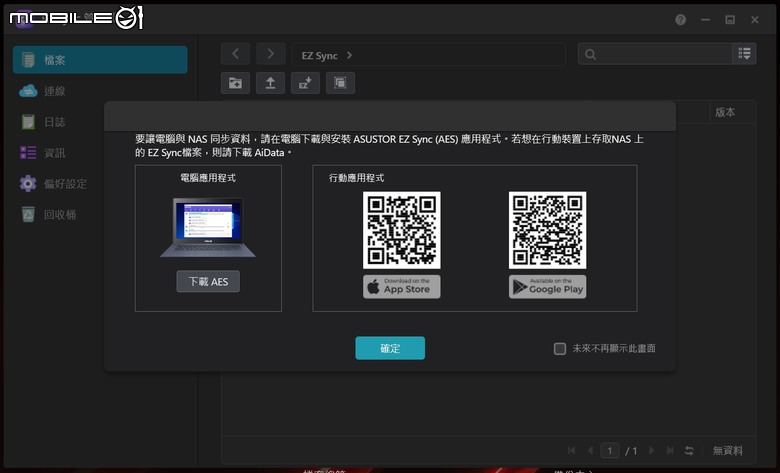The height and width of the screenshot is (473, 780).
Task: Open the list view options dropdown
Action: click(744, 54)
